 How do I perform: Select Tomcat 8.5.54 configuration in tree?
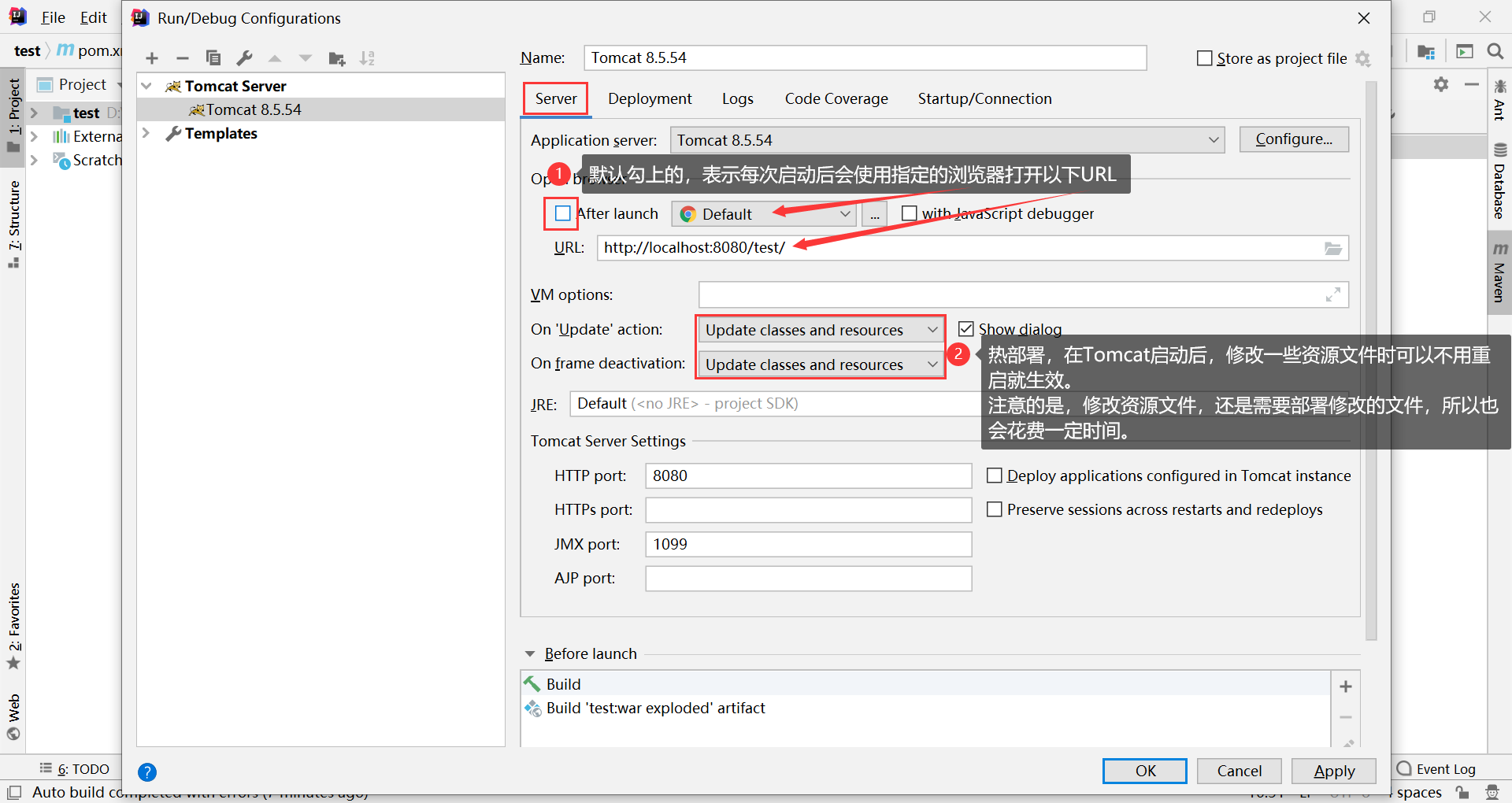321,109
